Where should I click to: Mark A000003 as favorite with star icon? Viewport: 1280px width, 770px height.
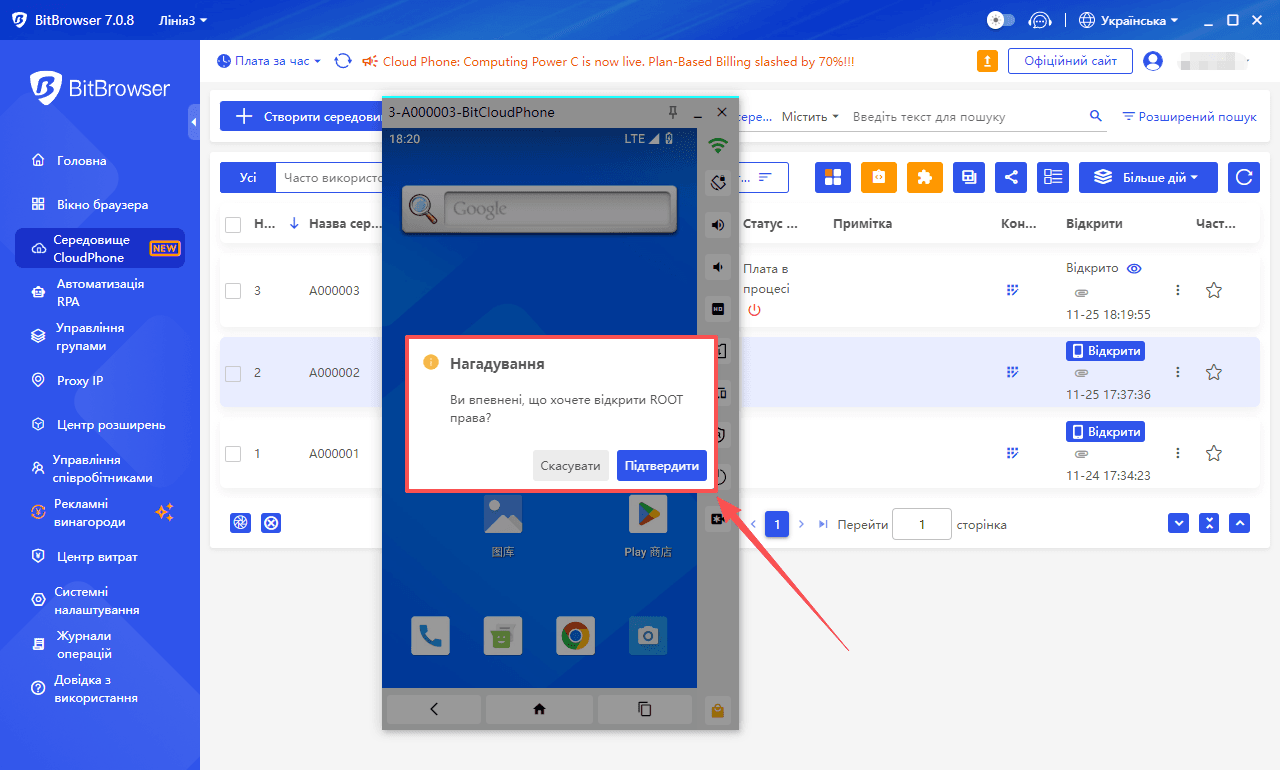click(1214, 290)
